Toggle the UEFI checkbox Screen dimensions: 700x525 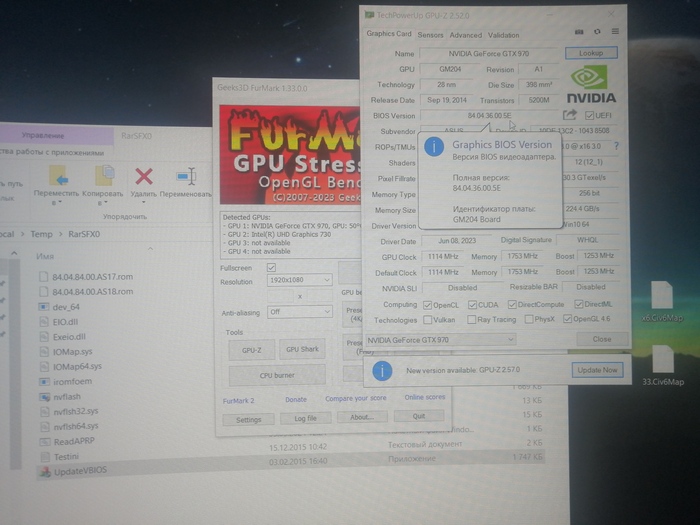[589, 115]
